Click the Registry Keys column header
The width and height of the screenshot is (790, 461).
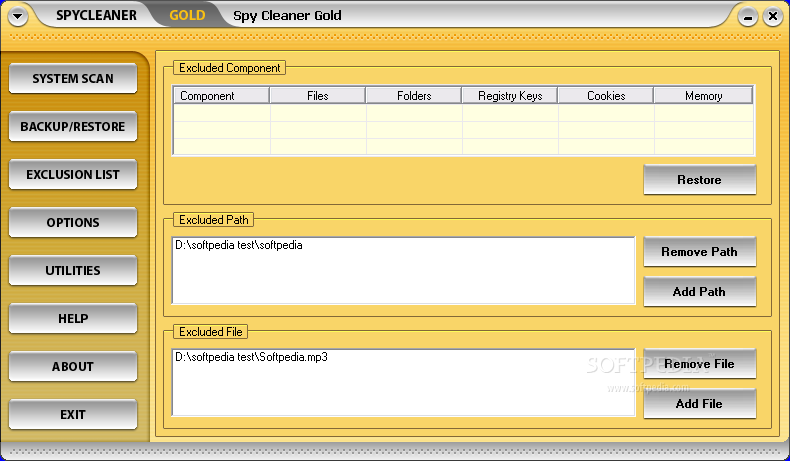coord(510,96)
